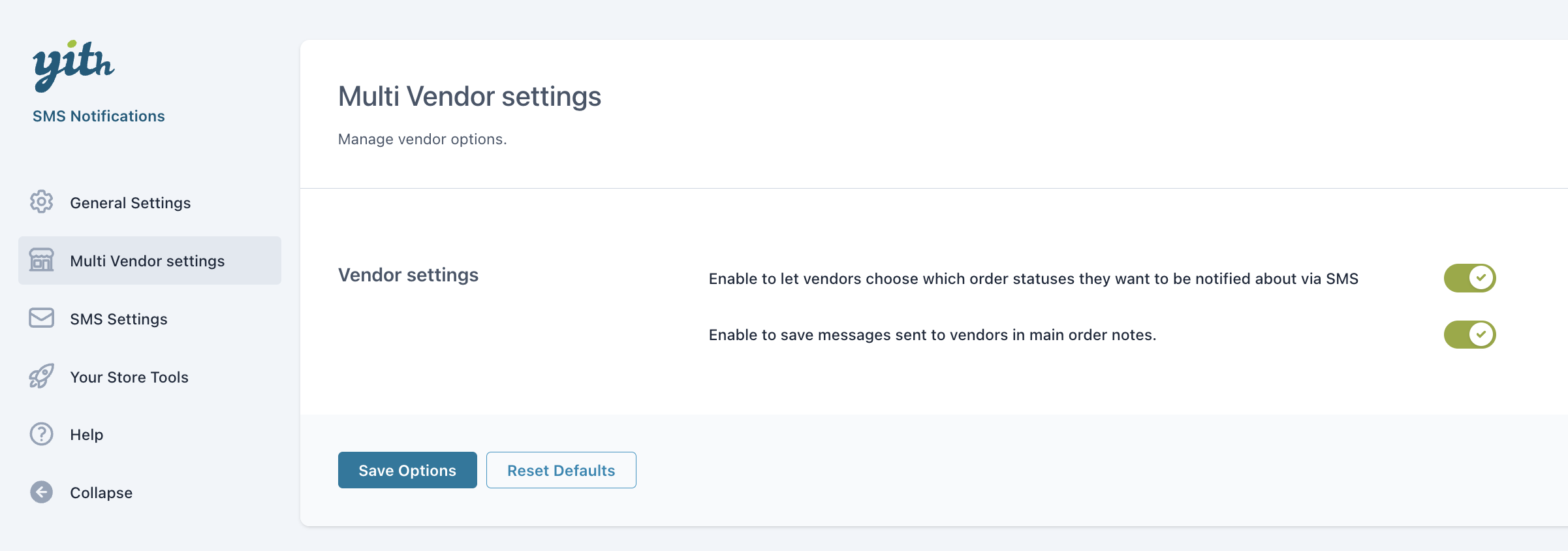
Task: Click the Collapse arrow icon
Action: [42, 492]
